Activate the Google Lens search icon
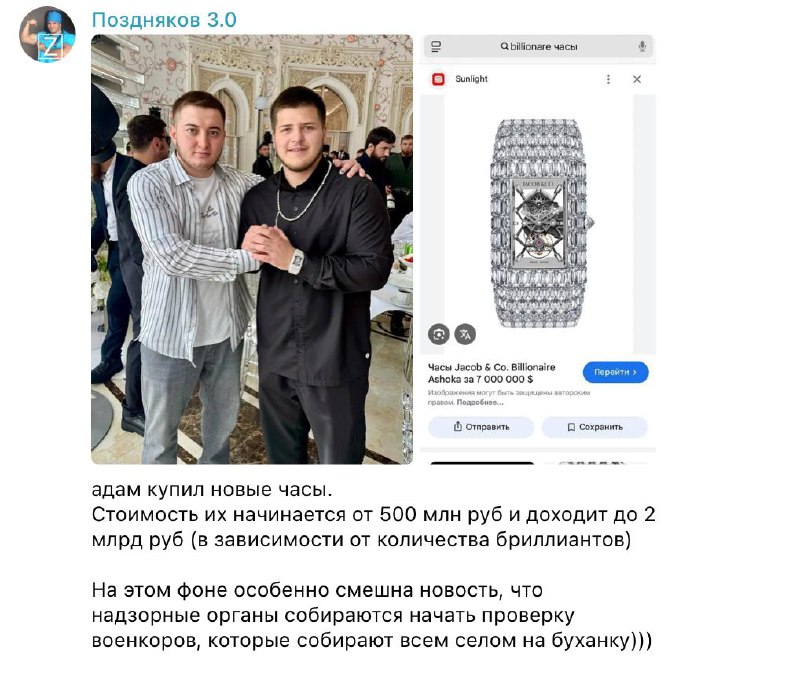Image resolution: width=800 pixels, height=676 pixels. click(x=439, y=335)
